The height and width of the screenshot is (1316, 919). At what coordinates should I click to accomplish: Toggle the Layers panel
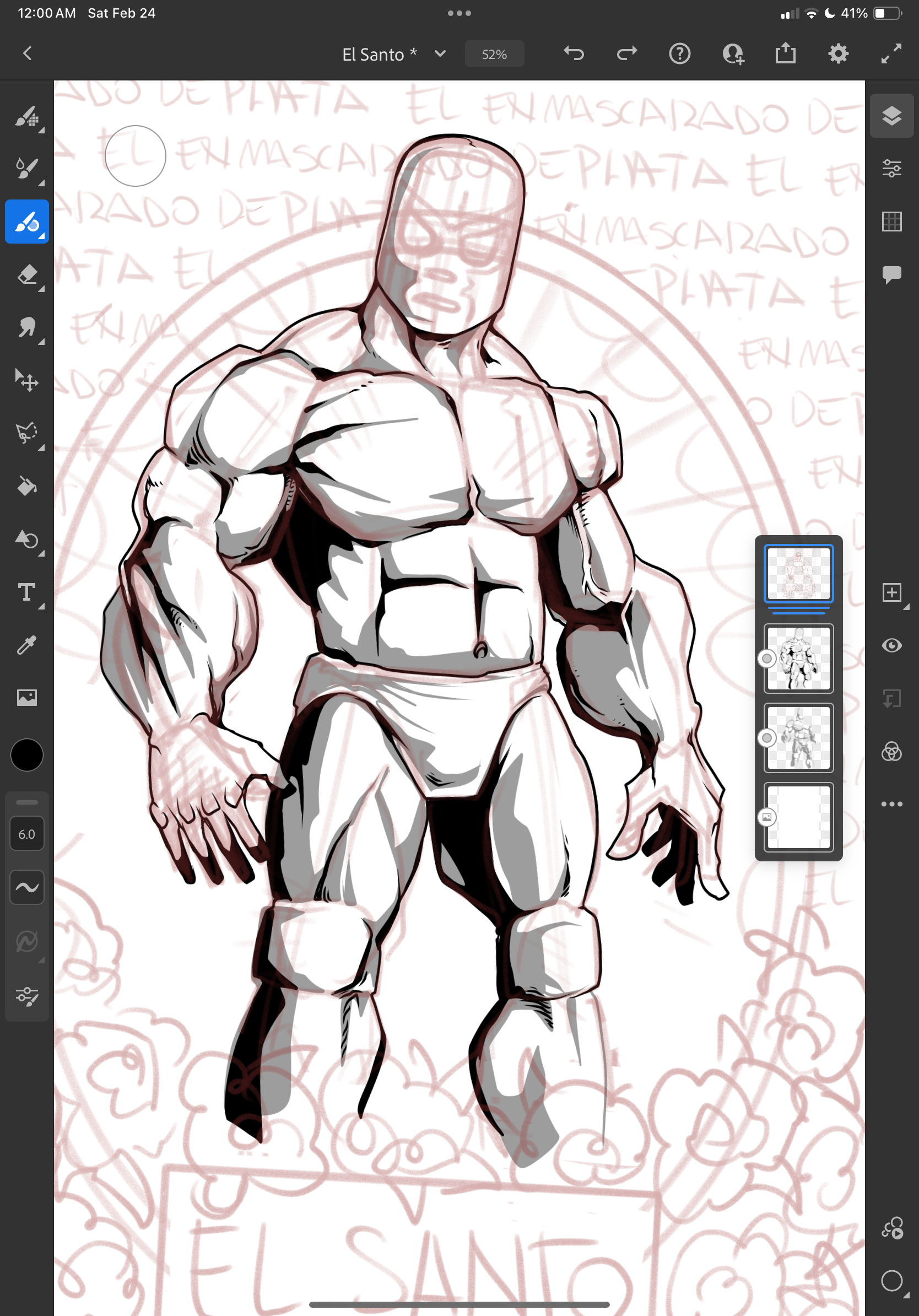[891, 116]
